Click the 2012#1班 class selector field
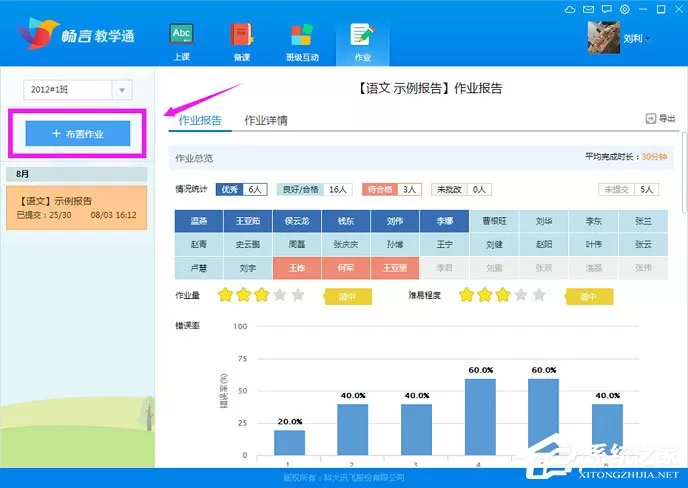The height and width of the screenshot is (488, 688). tap(77, 90)
